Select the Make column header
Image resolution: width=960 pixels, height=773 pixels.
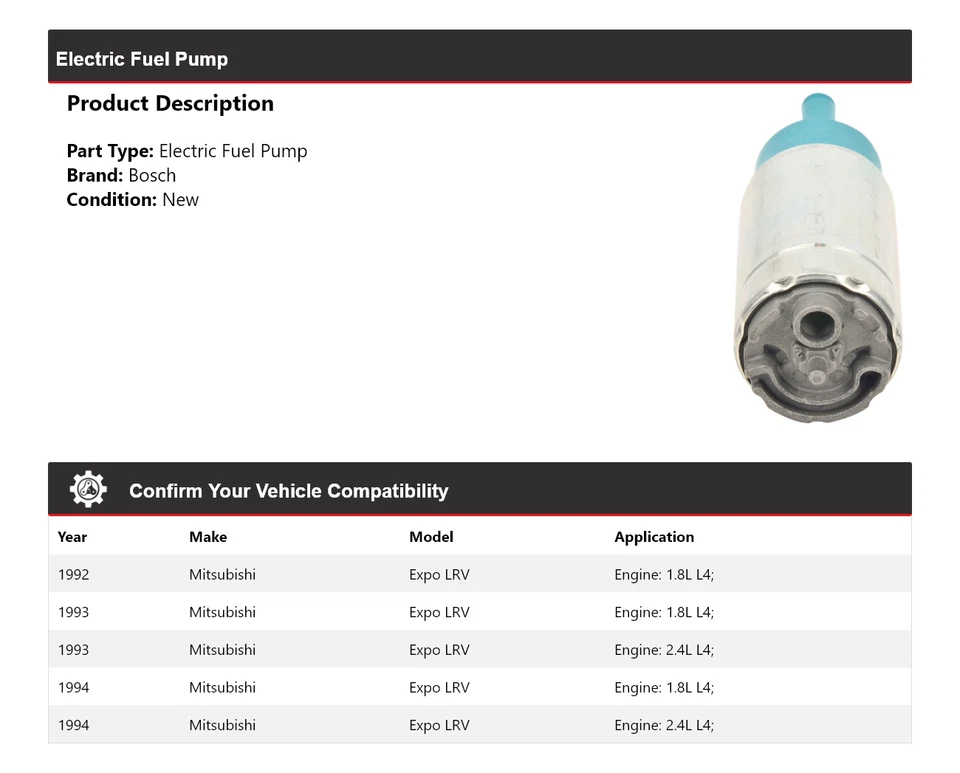[x=208, y=537]
